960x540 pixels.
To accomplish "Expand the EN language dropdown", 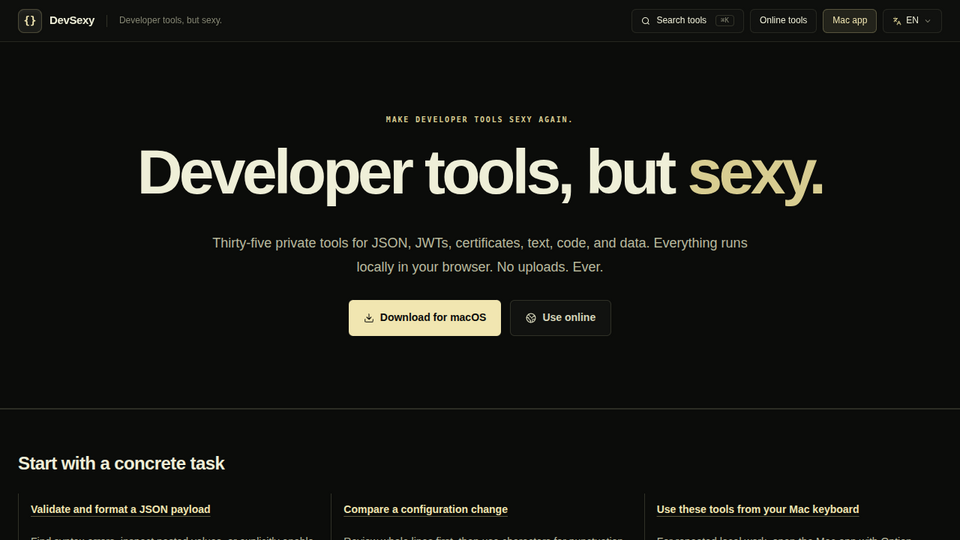I will pos(912,21).
